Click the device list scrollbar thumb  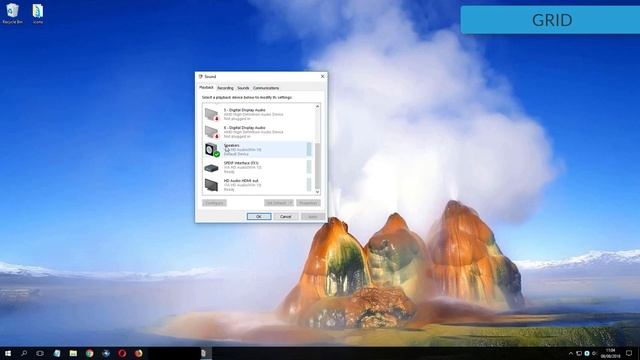point(318,165)
